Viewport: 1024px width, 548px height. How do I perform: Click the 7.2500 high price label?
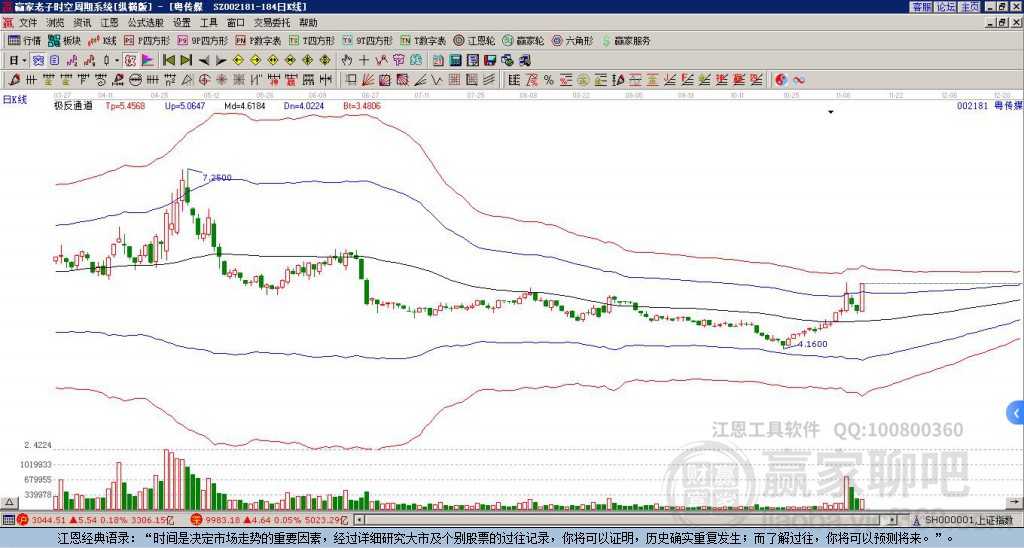point(217,178)
